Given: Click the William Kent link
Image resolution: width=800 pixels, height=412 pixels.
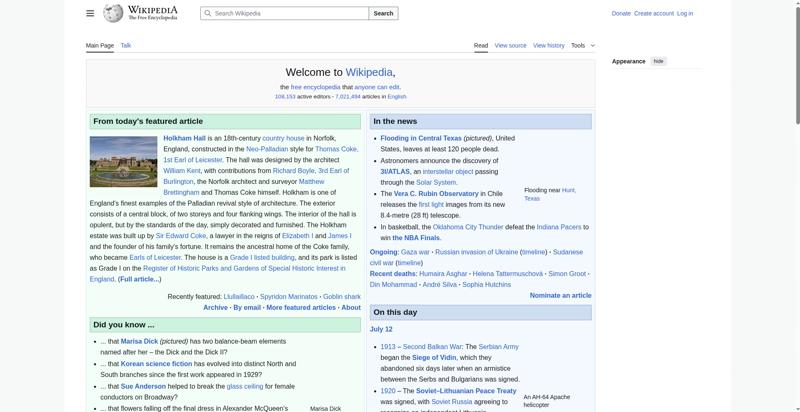Looking at the screenshot, I should pyautogui.click(x=182, y=171).
